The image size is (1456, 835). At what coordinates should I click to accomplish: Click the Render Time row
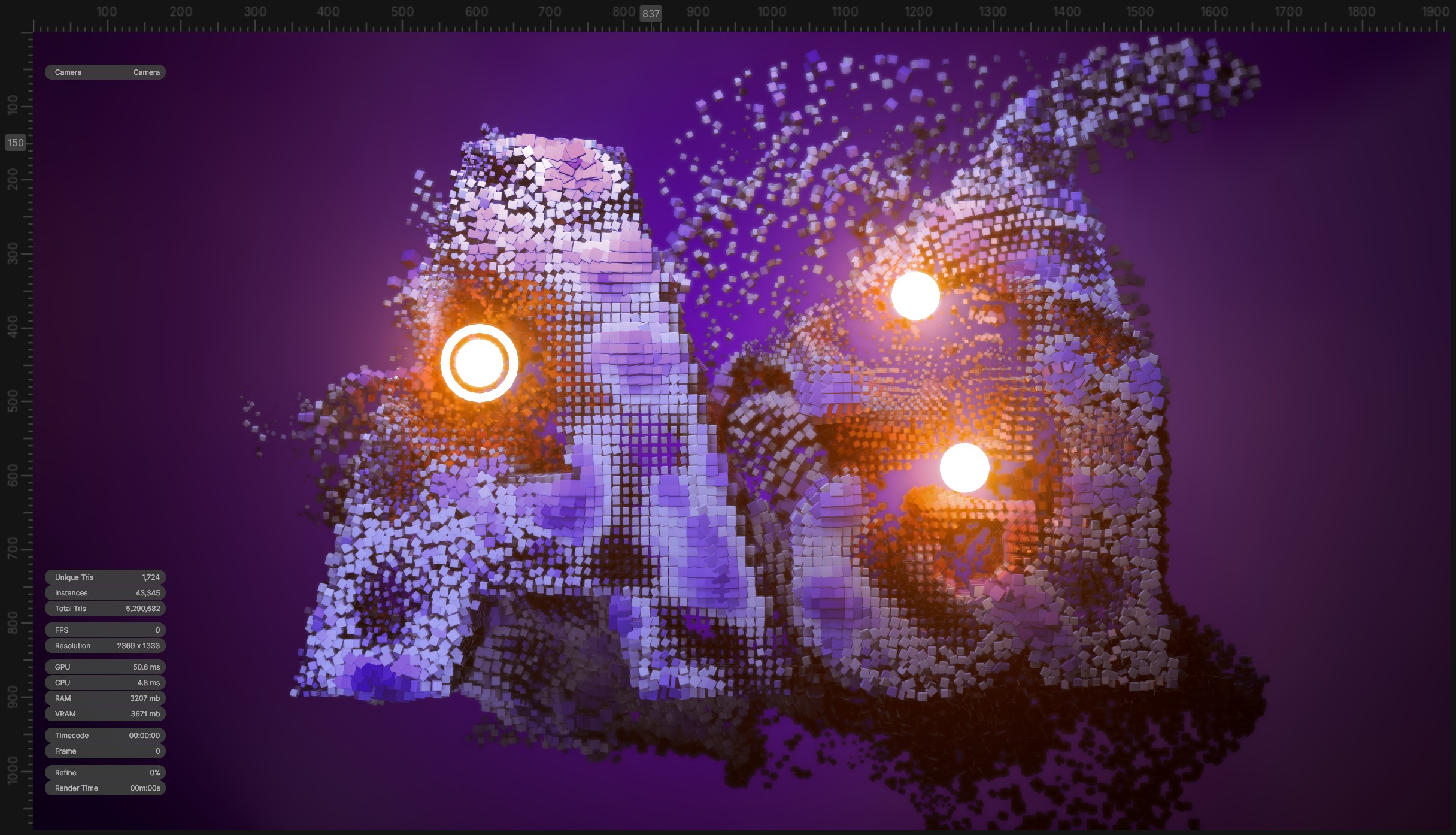(105, 788)
